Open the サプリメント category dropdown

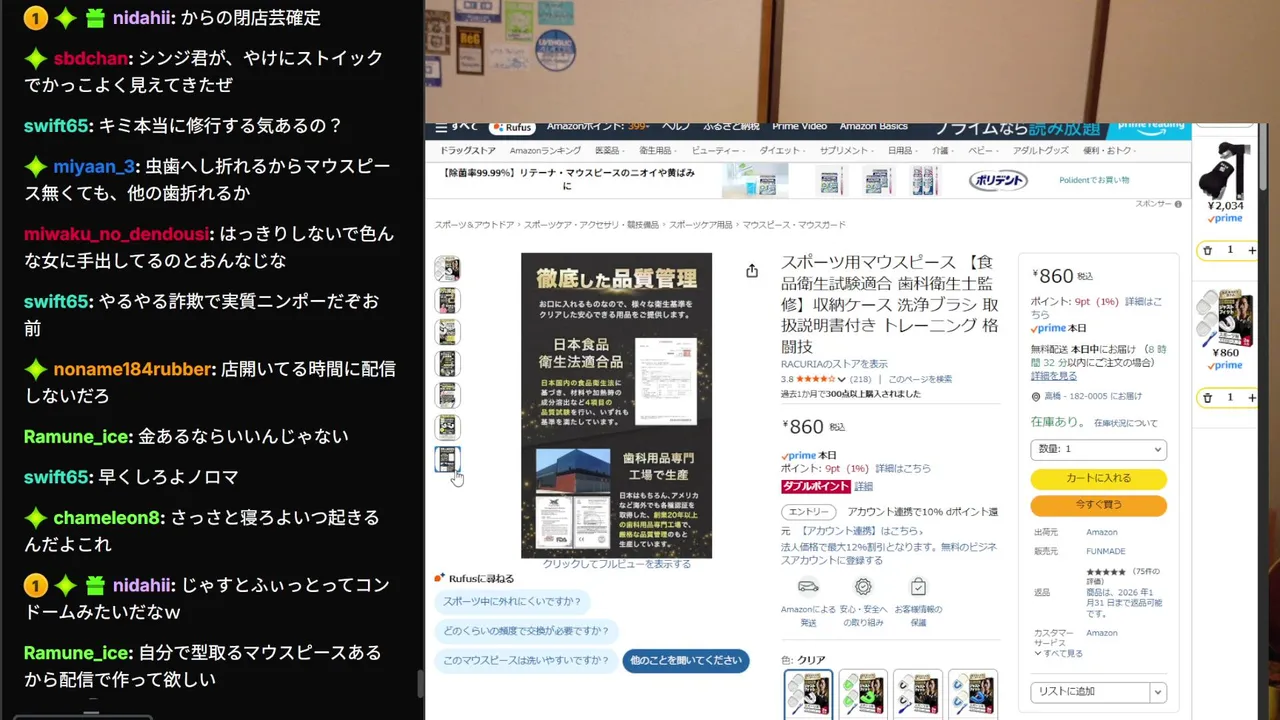[845, 150]
